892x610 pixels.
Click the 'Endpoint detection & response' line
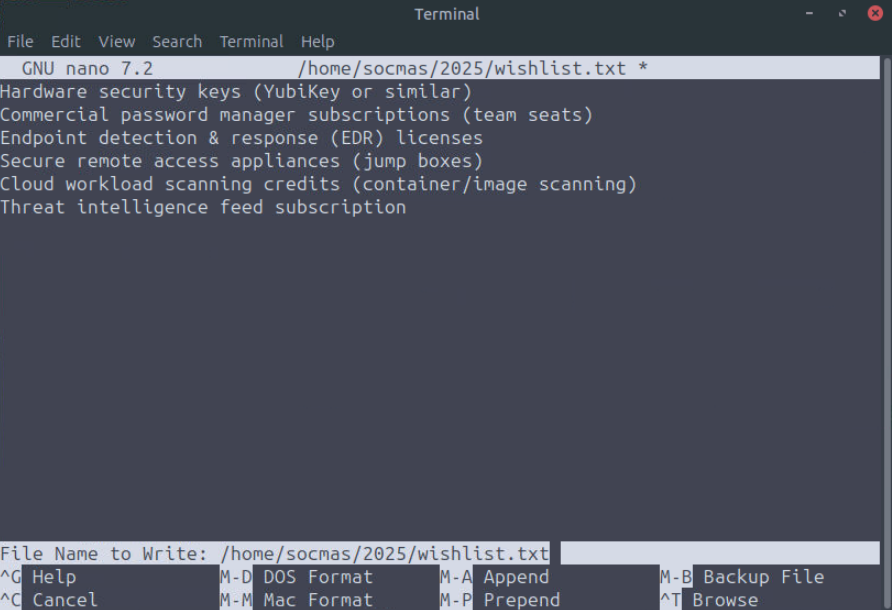coord(241,138)
